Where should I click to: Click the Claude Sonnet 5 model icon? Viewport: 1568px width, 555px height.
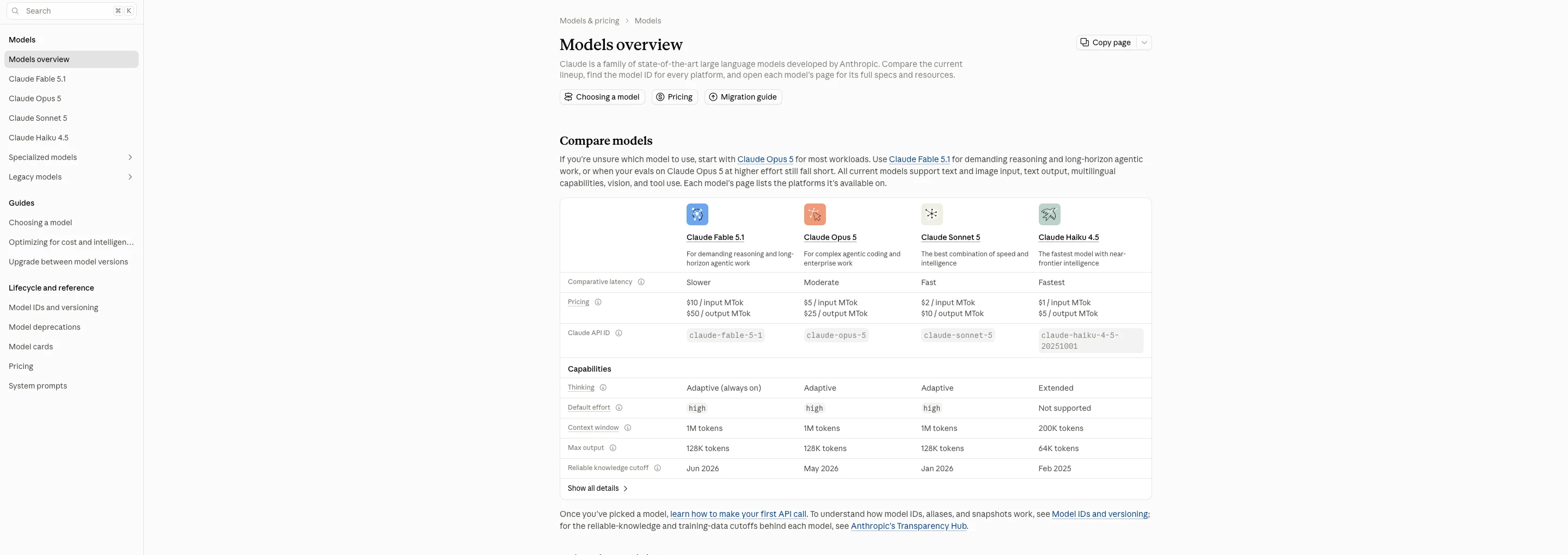[x=932, y=214]
